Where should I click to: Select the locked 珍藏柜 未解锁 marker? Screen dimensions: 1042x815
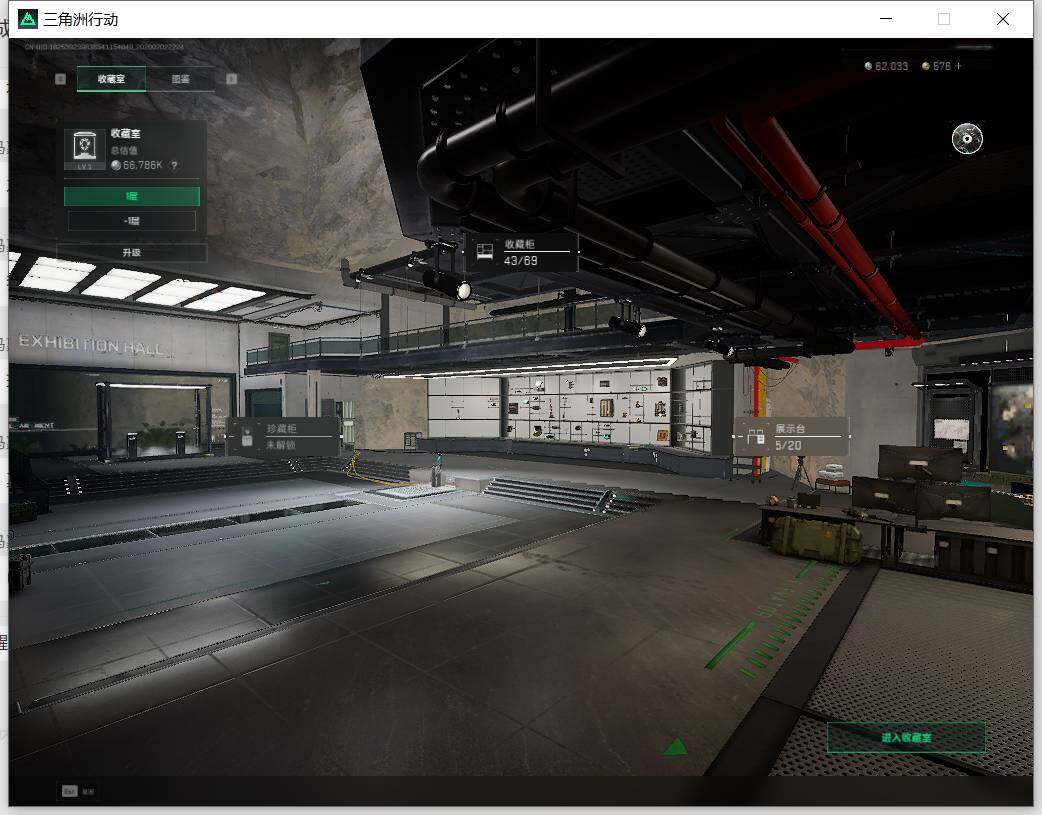284,437
